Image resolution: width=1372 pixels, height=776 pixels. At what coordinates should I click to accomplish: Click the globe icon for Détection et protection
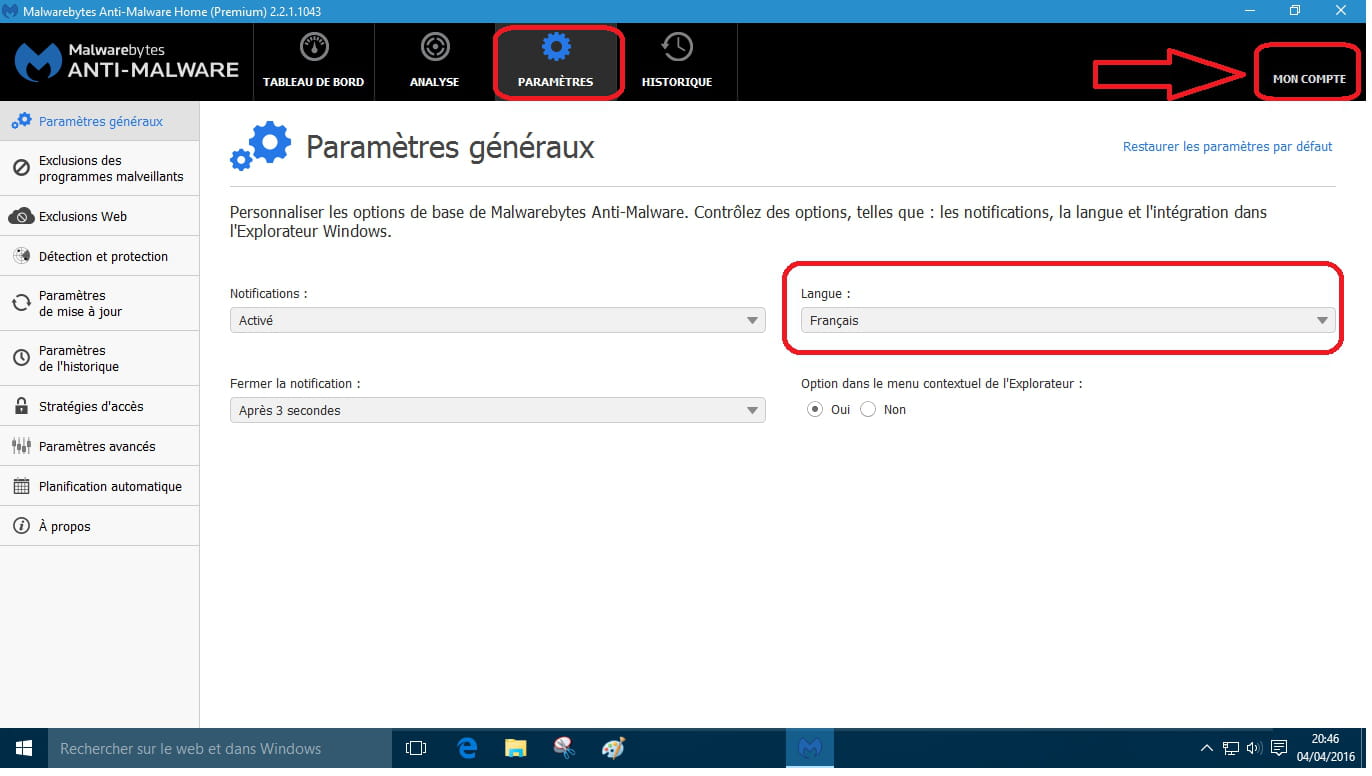tap(21, 257)
